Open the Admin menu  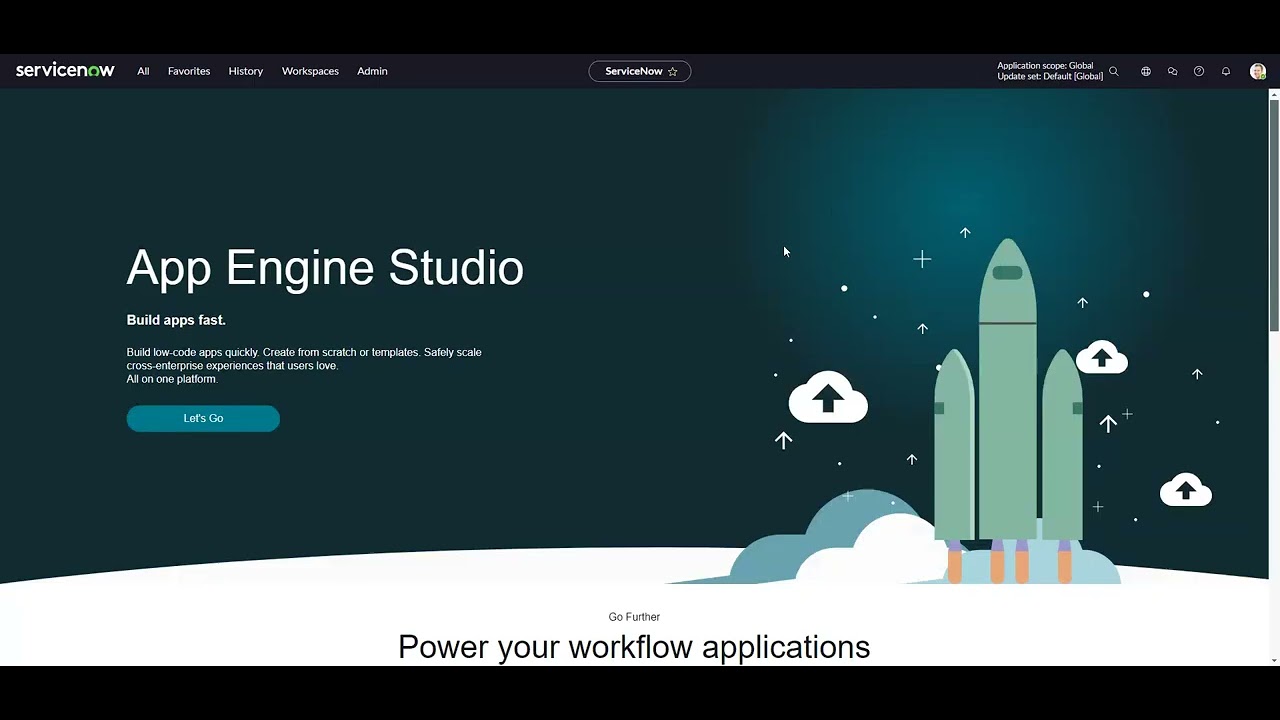point(372,71)
